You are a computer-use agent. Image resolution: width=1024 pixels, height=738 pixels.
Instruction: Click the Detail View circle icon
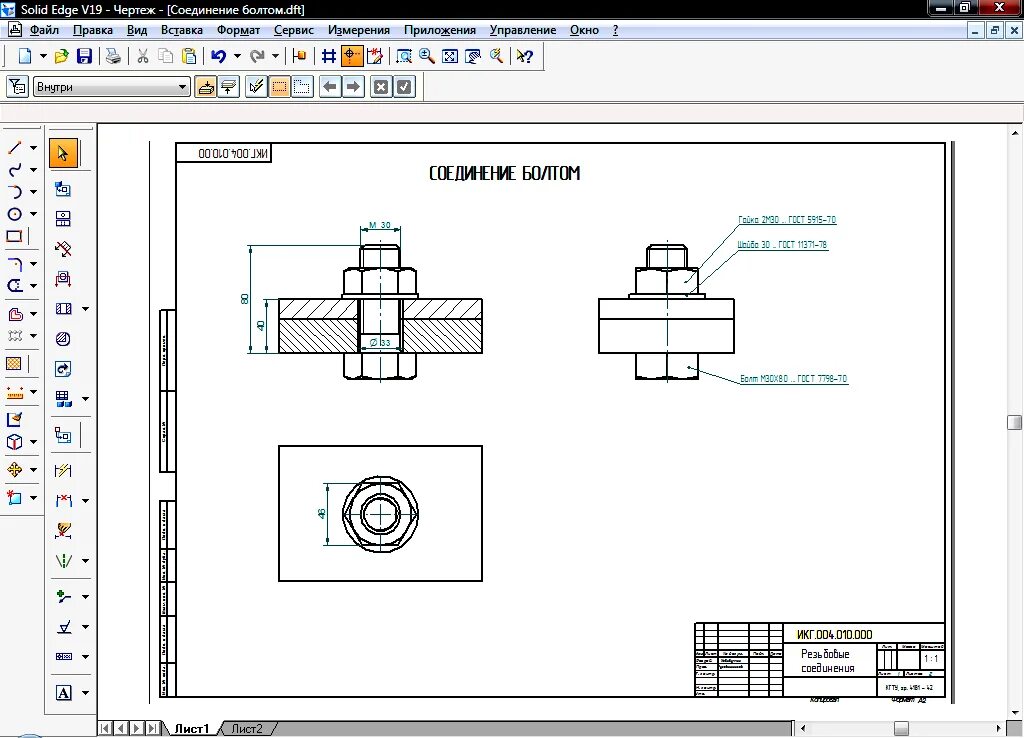click(63, 339)
